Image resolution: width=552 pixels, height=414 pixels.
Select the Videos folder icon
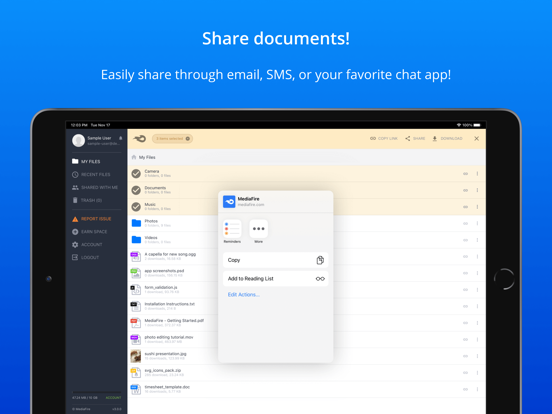pyautogui.click(x=136, y=239)
